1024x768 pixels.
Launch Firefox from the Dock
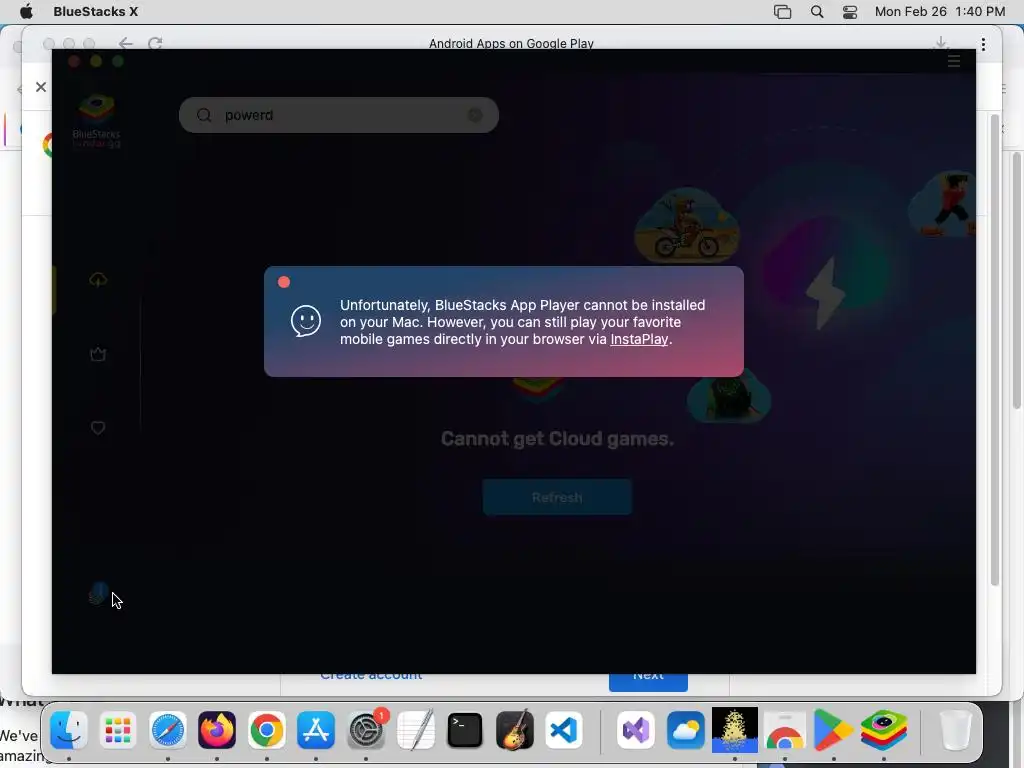coord(217,729)
